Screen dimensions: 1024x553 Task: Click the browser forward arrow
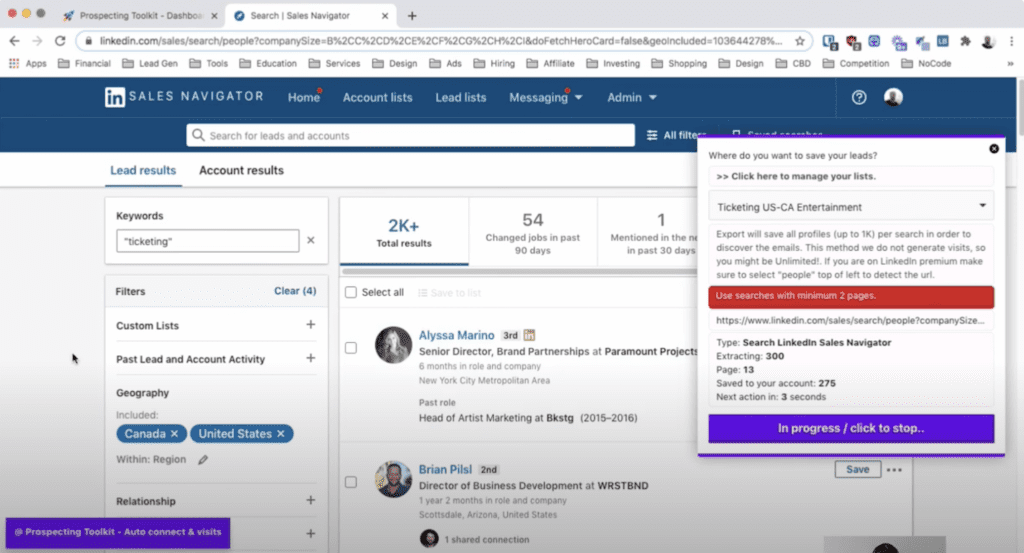(x=37, y=40)
